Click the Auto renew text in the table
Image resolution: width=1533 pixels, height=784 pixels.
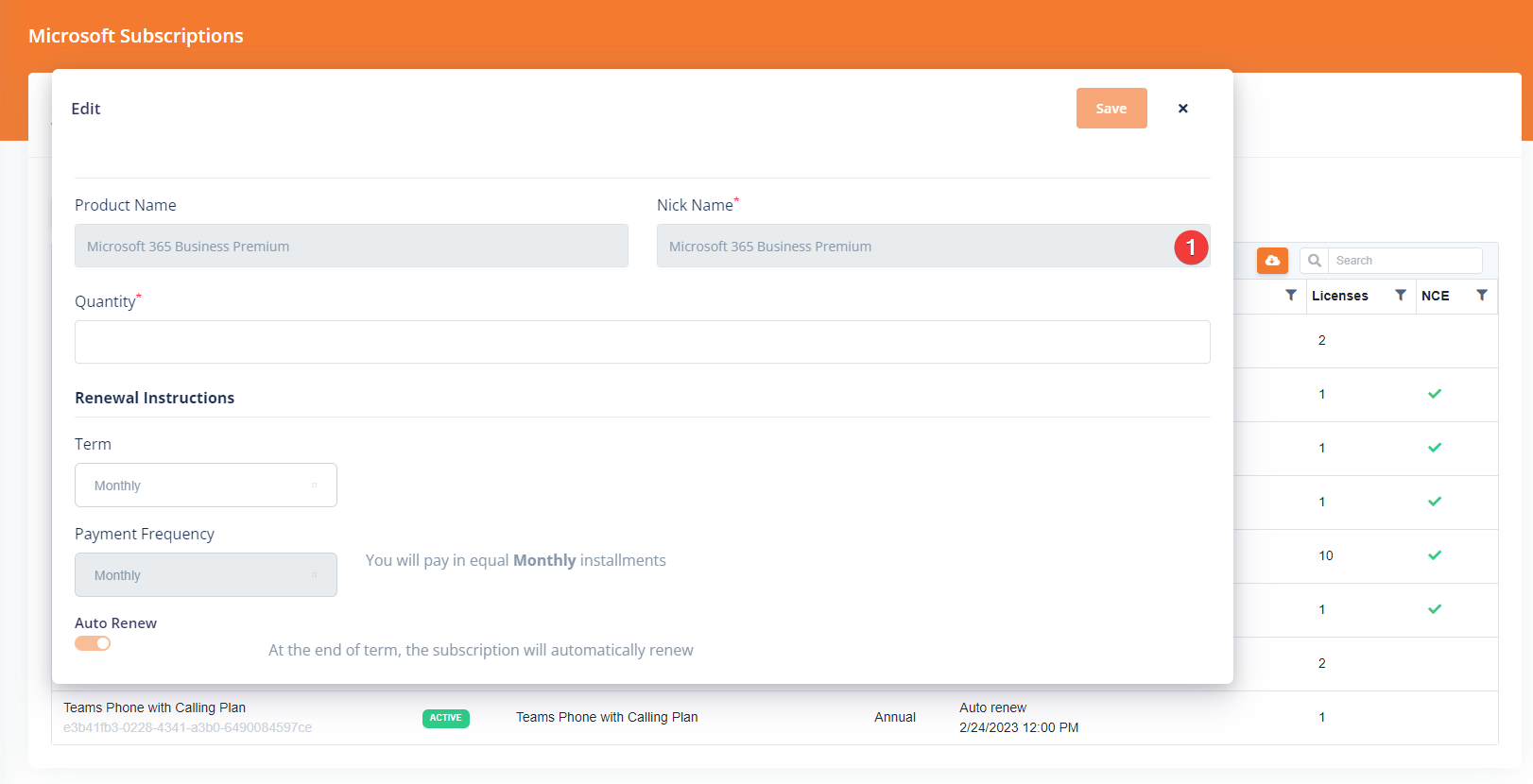point(992,707)
